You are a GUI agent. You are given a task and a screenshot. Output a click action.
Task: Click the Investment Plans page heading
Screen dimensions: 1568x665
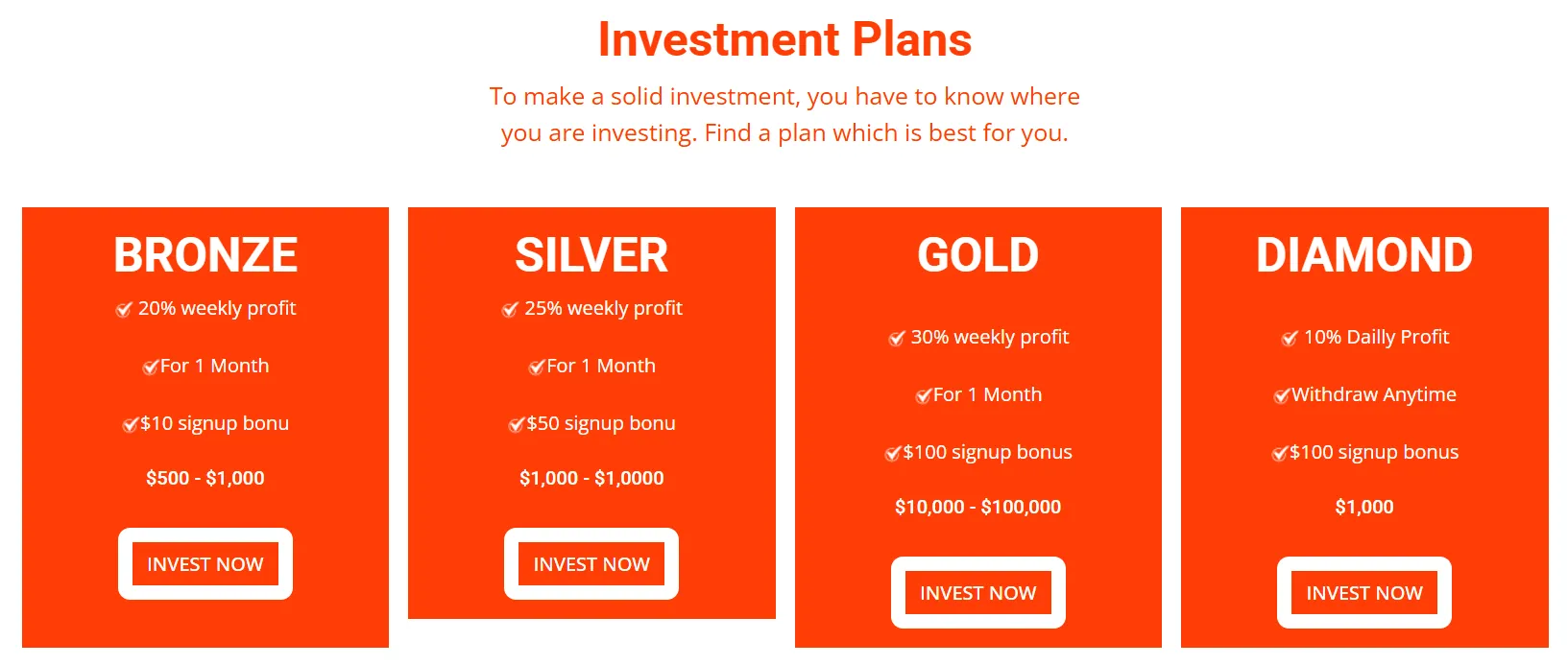click(x=784, y=40)
